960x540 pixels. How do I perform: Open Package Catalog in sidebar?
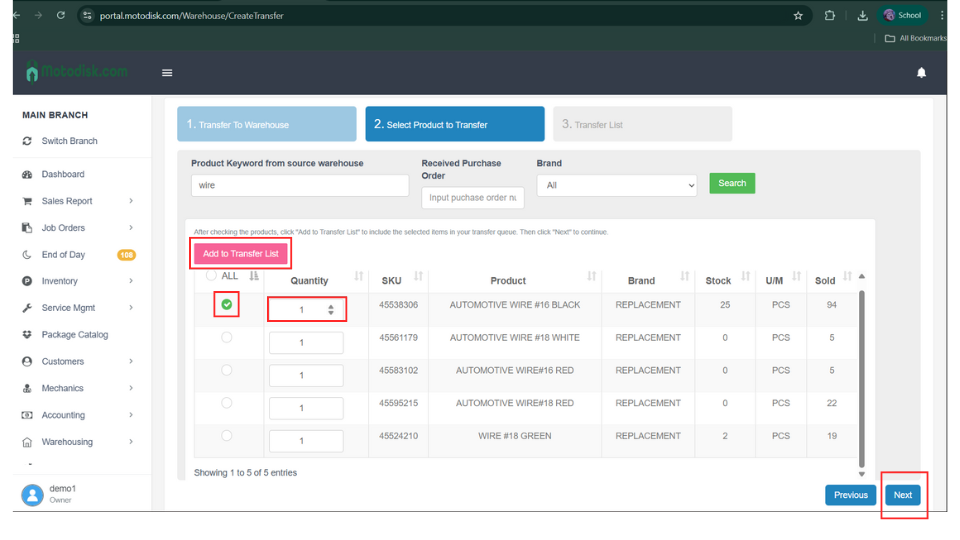tap(74, 335)
